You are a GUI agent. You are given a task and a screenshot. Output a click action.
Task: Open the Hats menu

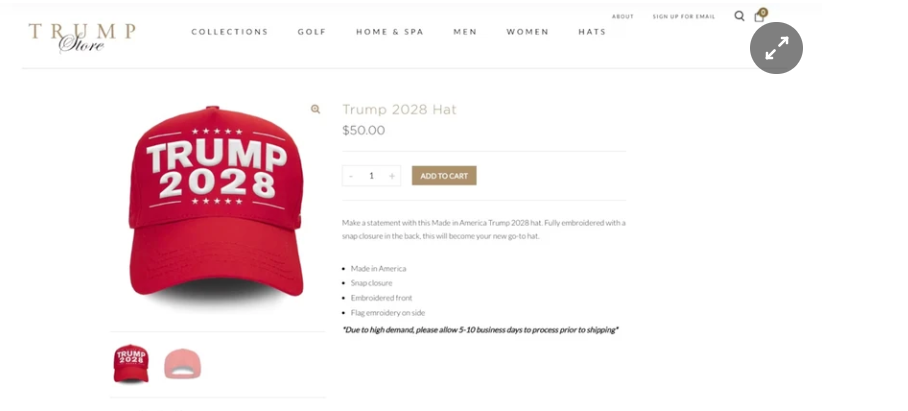coord(592,32)
